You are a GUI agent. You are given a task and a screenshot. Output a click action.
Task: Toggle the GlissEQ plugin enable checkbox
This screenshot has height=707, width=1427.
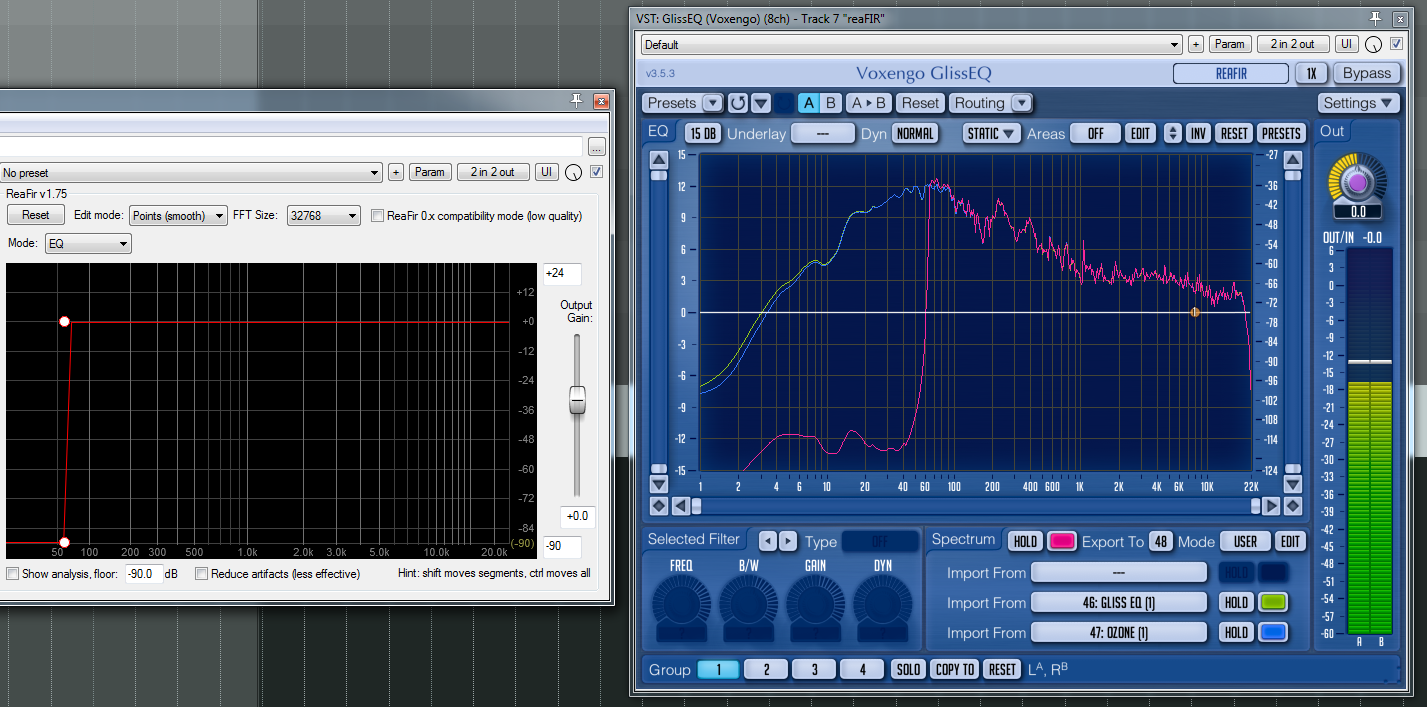[x=1396, y=44]
